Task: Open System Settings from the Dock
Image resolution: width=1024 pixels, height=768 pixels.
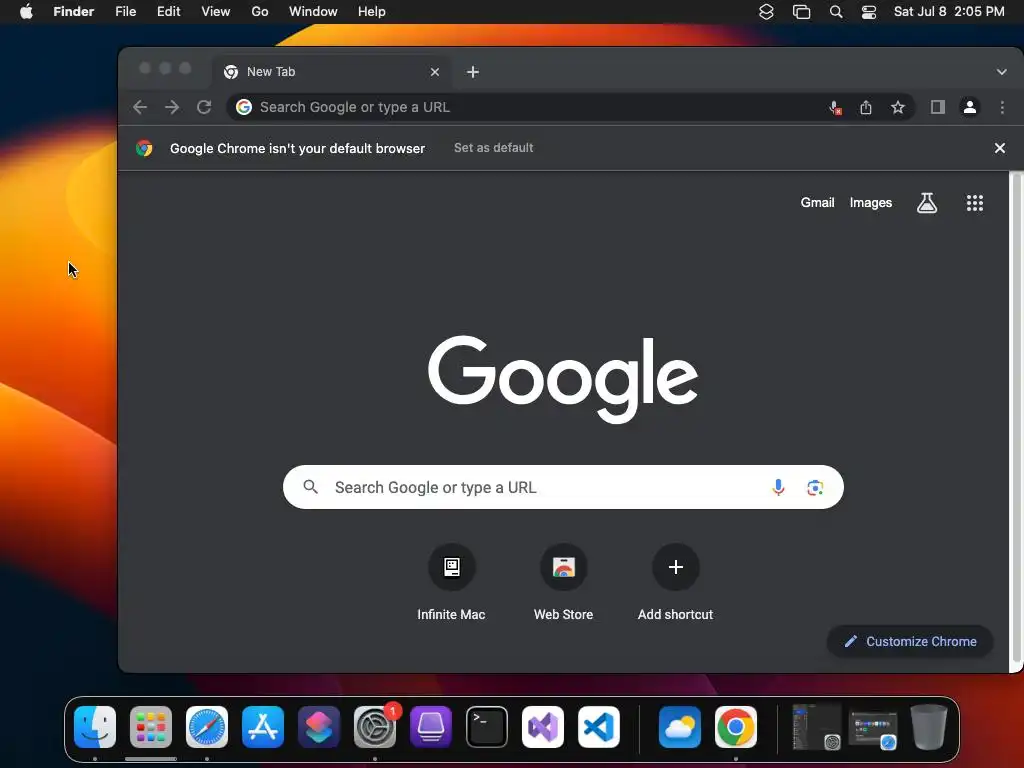Action: pos(375,727)
